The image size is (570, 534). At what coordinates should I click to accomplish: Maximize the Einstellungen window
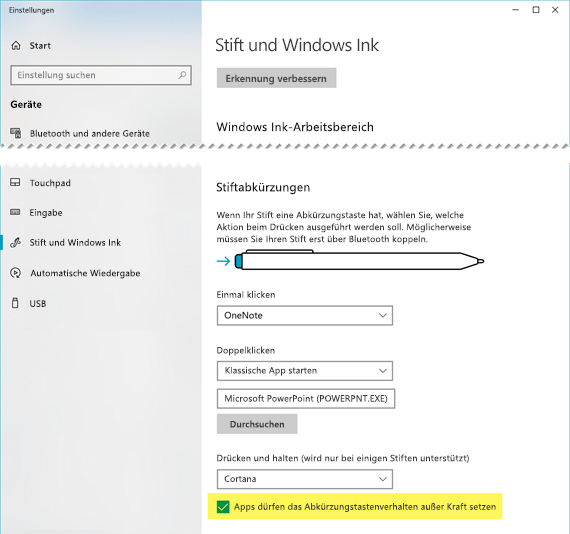click(536, 10)
